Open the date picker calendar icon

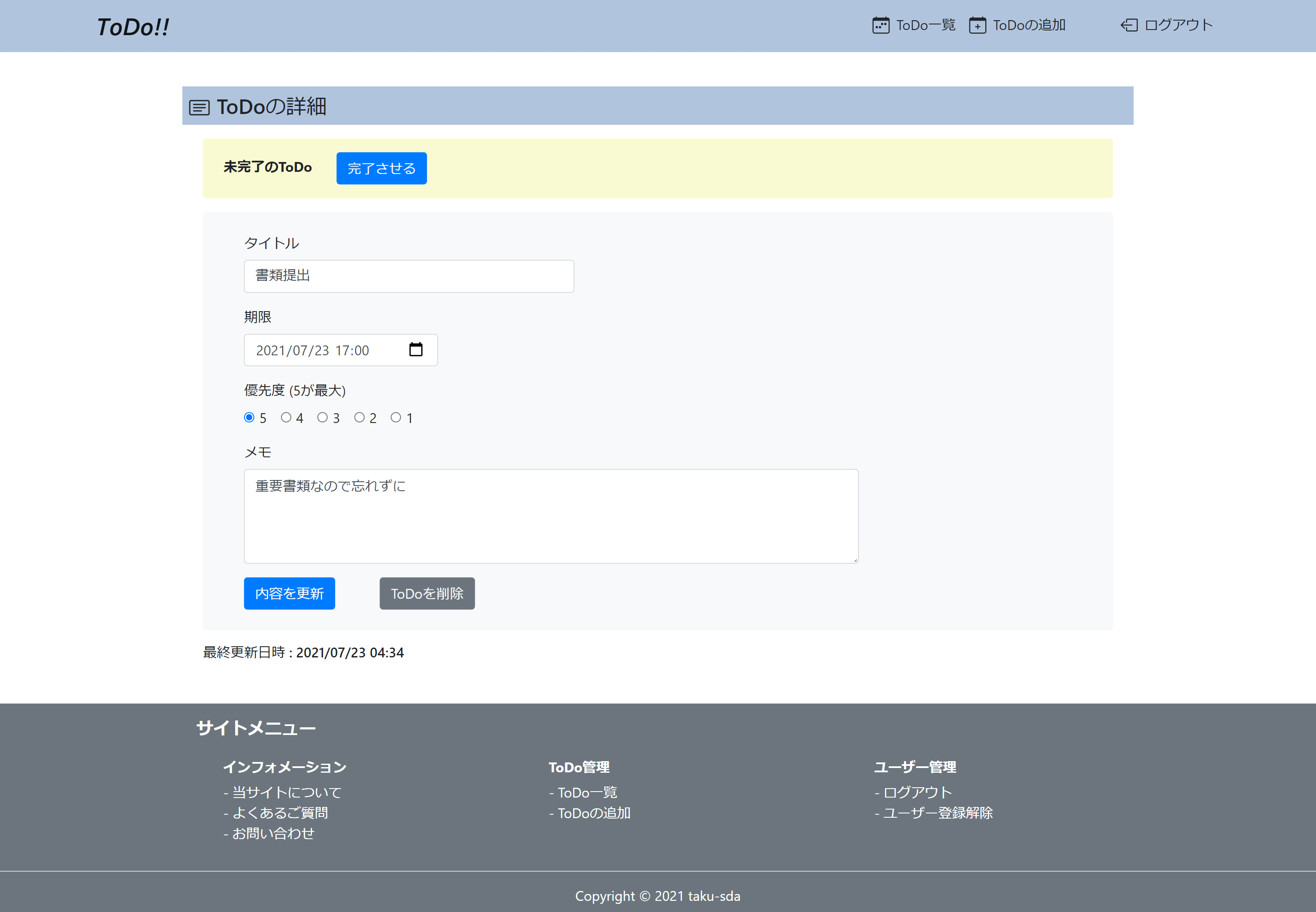pyautogui.click(x=416, y=349)
